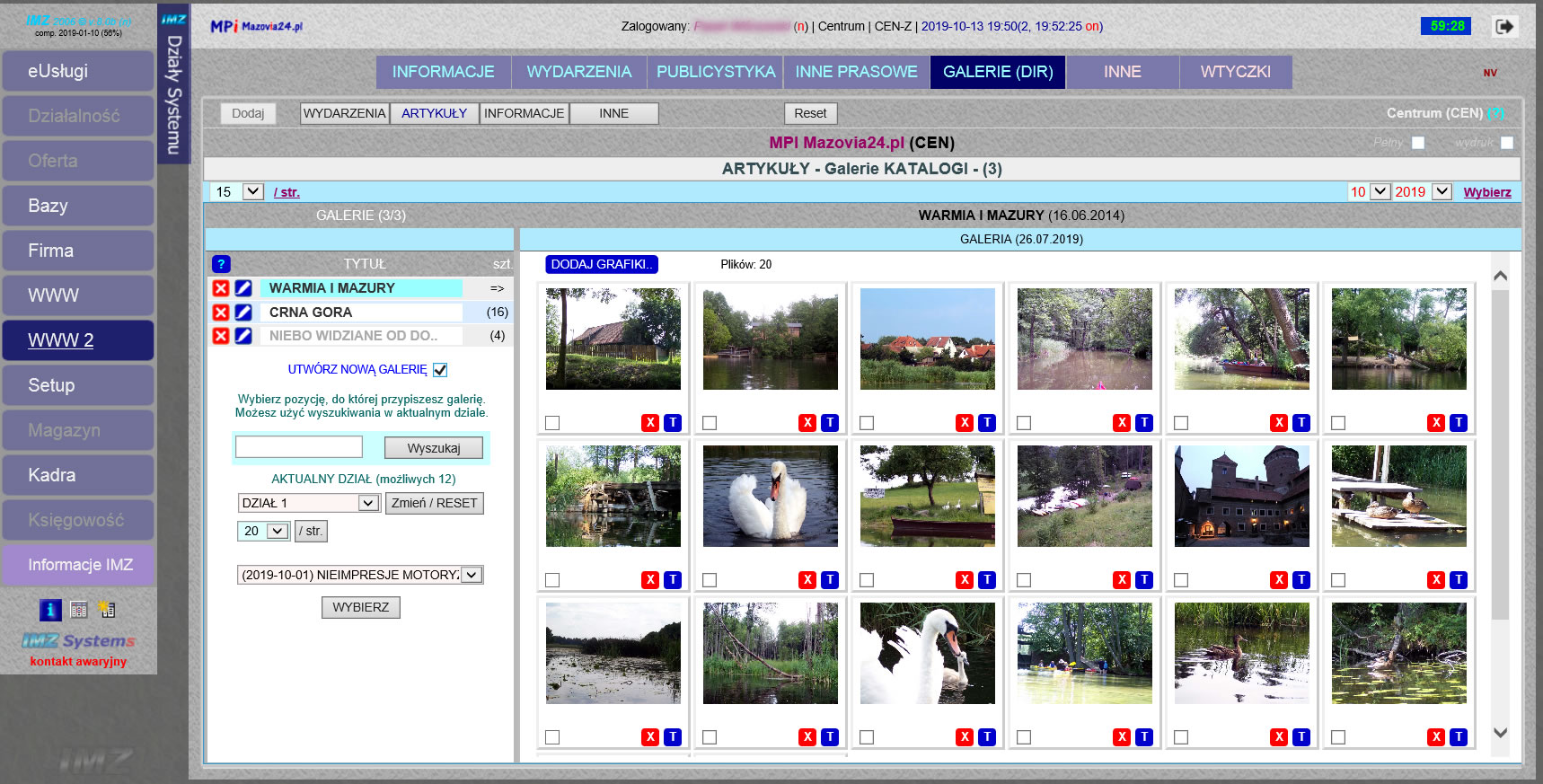Open the 15 per page dropdown
1543x784 pixels.
tap(237, 191)
